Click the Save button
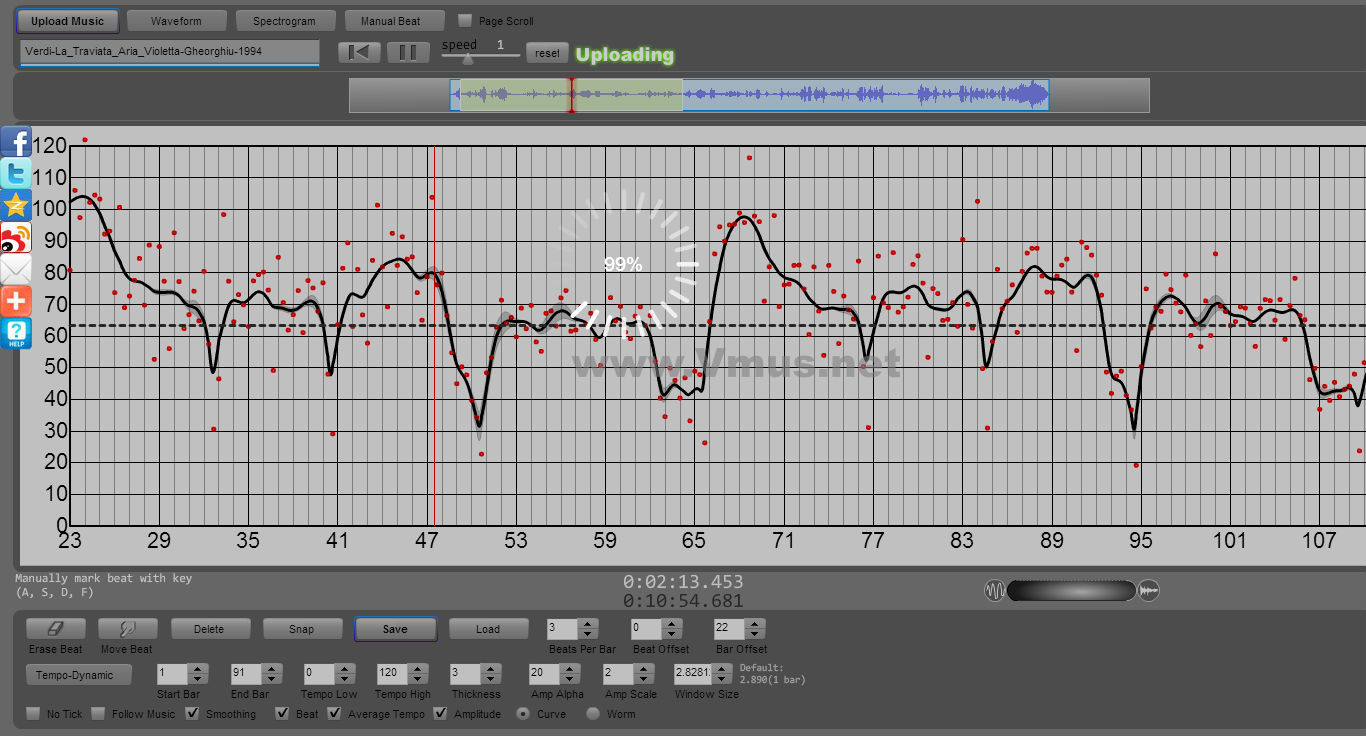Image resolution: width=1366 pixels, height=736 pixels. click(x=395, y=629)
